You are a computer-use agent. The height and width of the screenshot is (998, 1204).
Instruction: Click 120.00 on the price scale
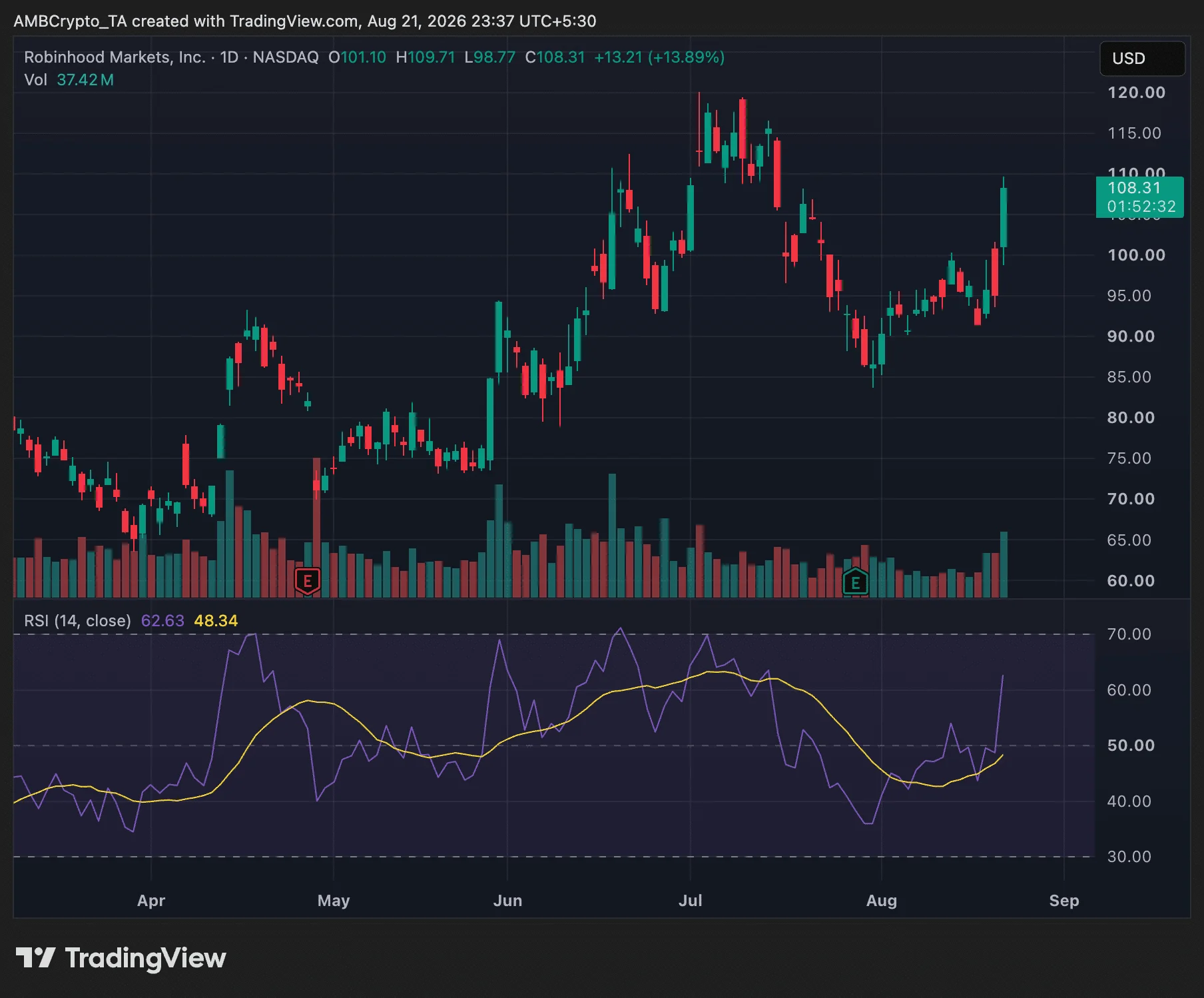[x=1136, y=93]
